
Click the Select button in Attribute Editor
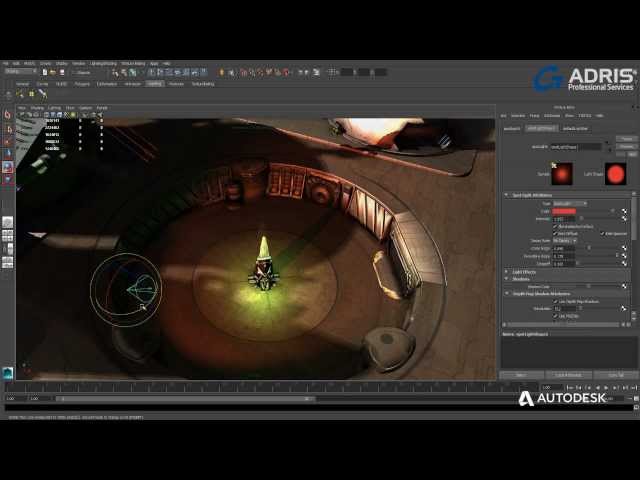(521, 375)
